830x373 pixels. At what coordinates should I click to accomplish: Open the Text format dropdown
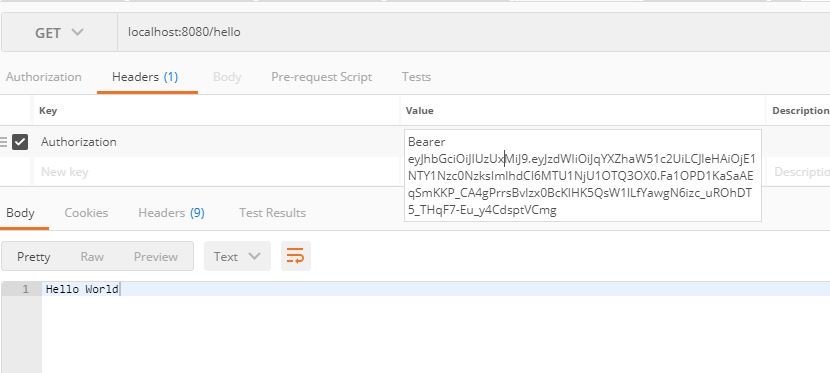[x=237, y=257]
